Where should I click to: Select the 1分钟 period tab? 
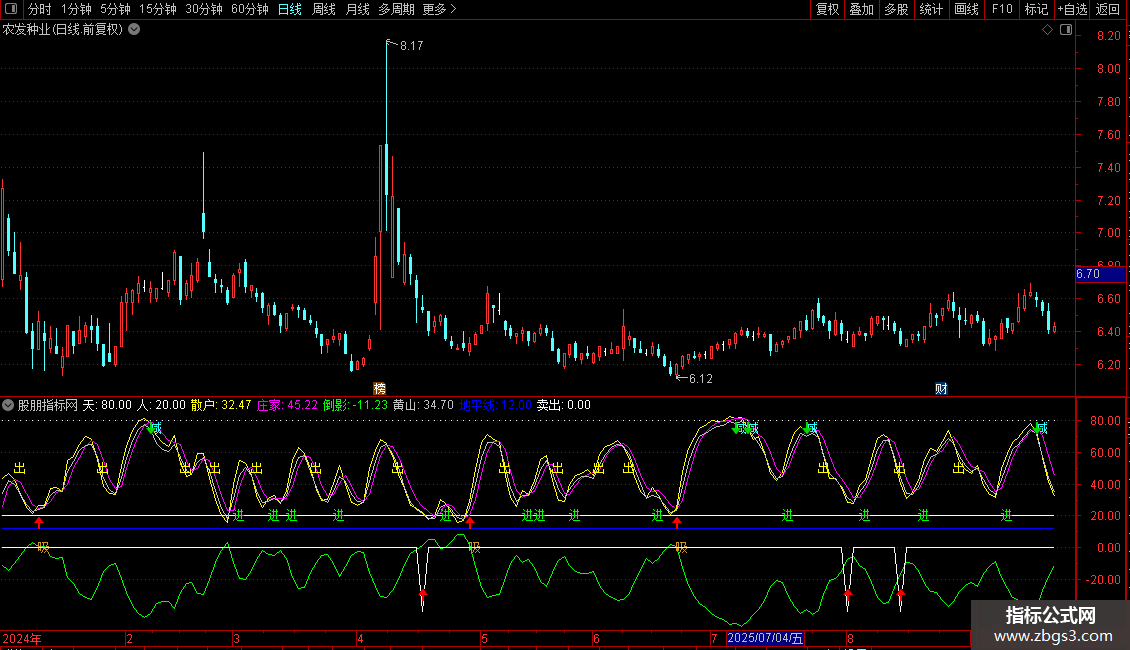point(76,9)
